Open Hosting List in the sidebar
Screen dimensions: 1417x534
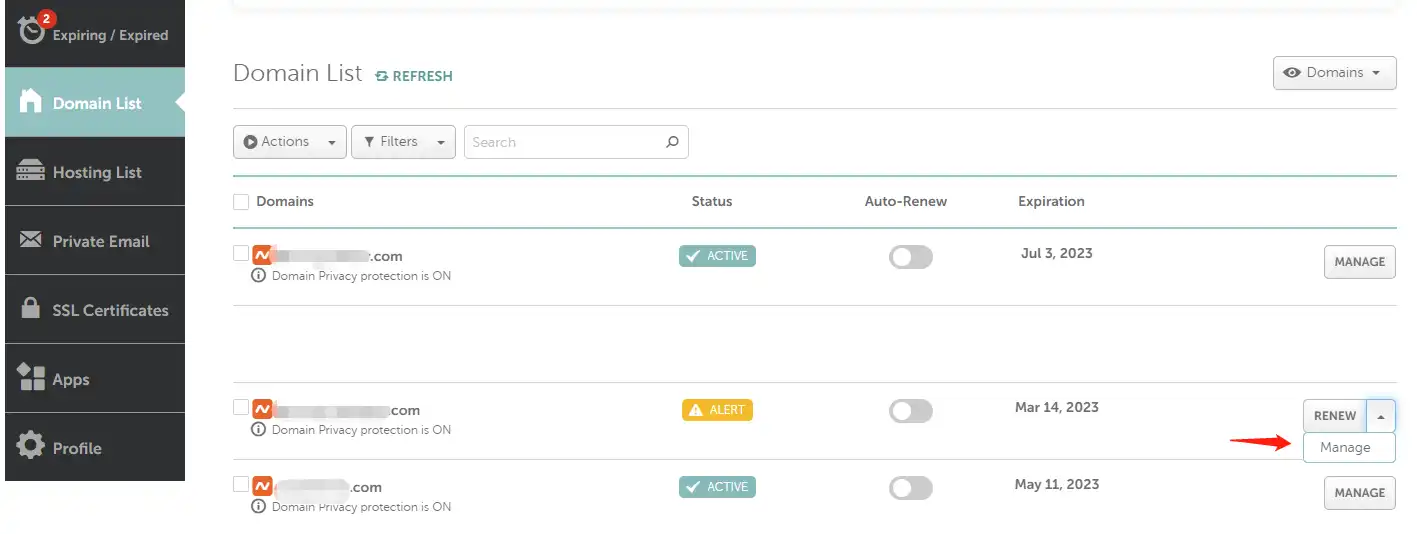[95, 171]
